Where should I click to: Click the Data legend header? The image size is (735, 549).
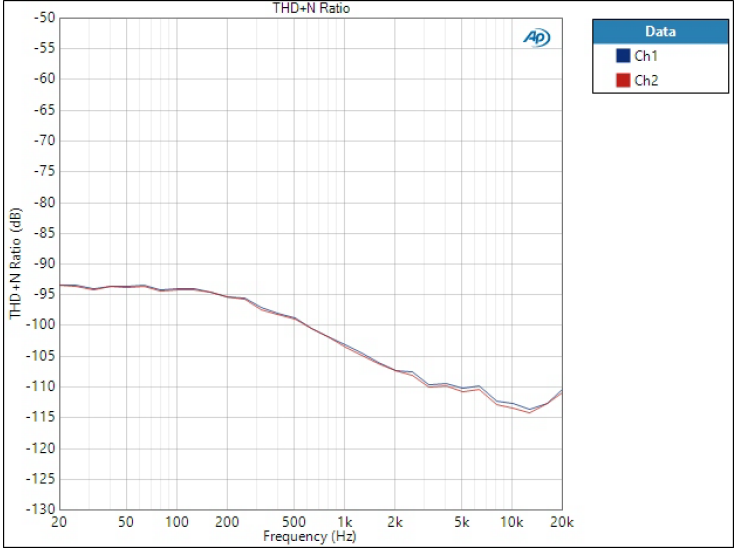click(660, 31)
